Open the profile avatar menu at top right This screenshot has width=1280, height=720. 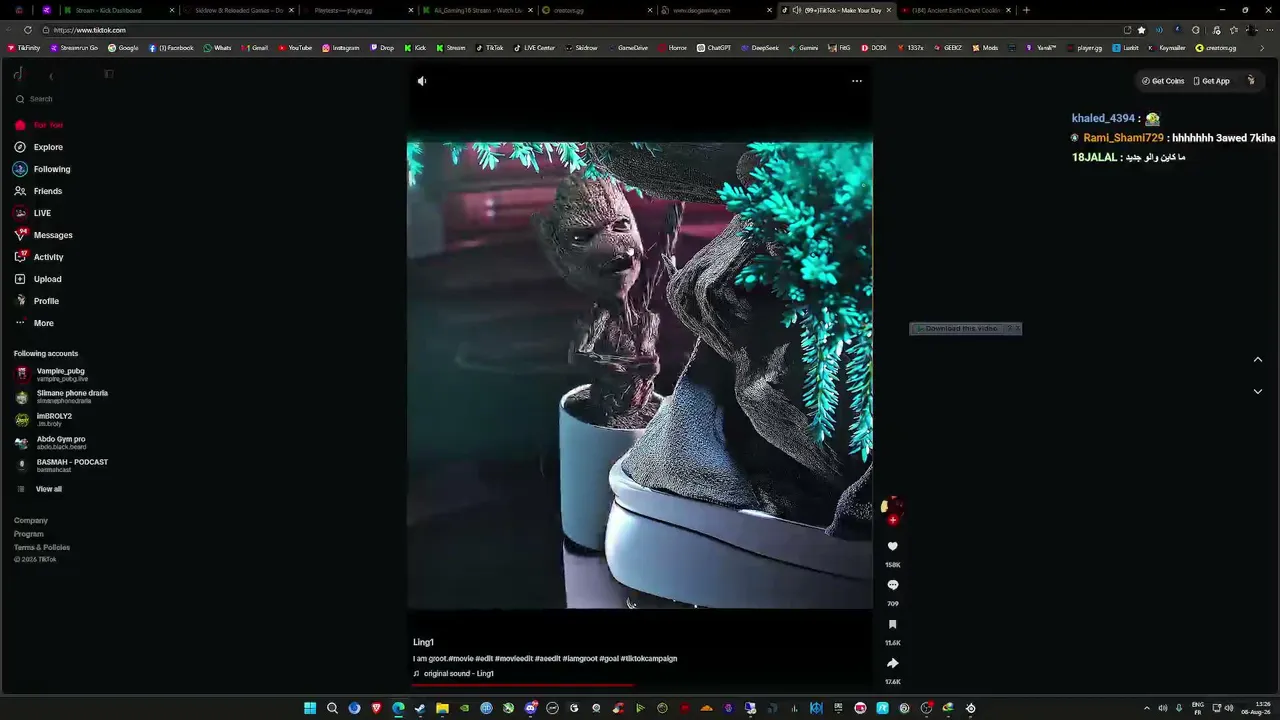tap(1251, 80)
